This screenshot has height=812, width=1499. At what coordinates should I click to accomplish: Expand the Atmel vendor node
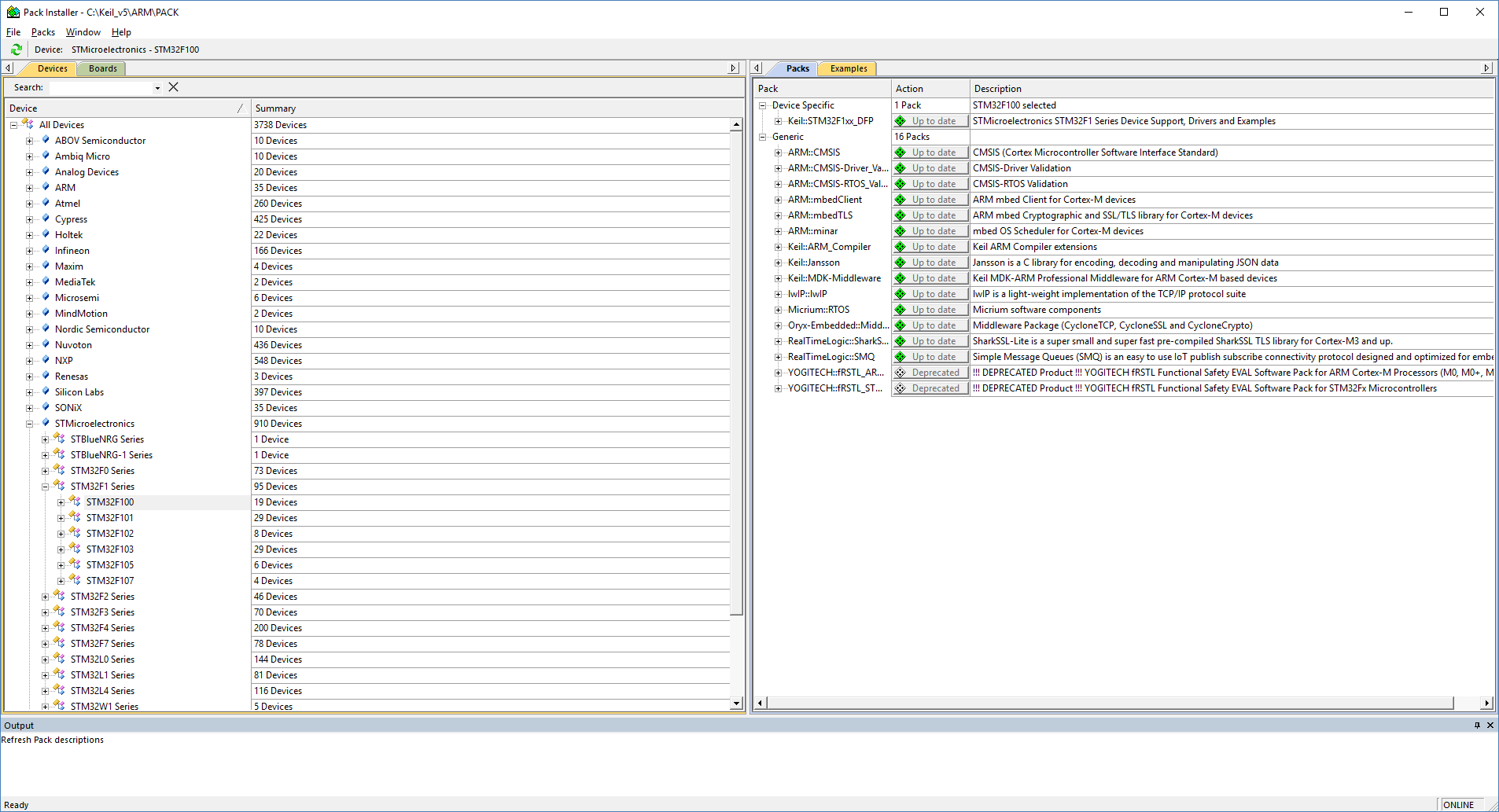point(30,204)
